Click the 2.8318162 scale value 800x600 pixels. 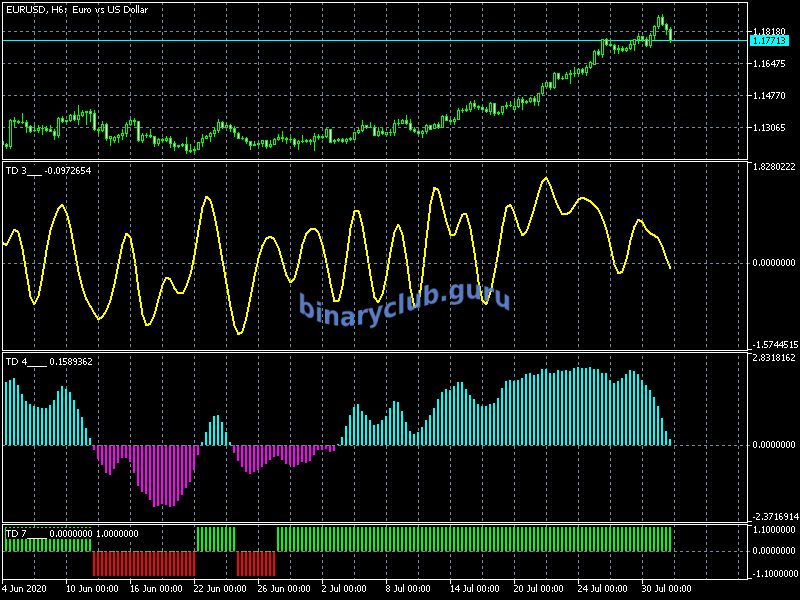point(774,358)
